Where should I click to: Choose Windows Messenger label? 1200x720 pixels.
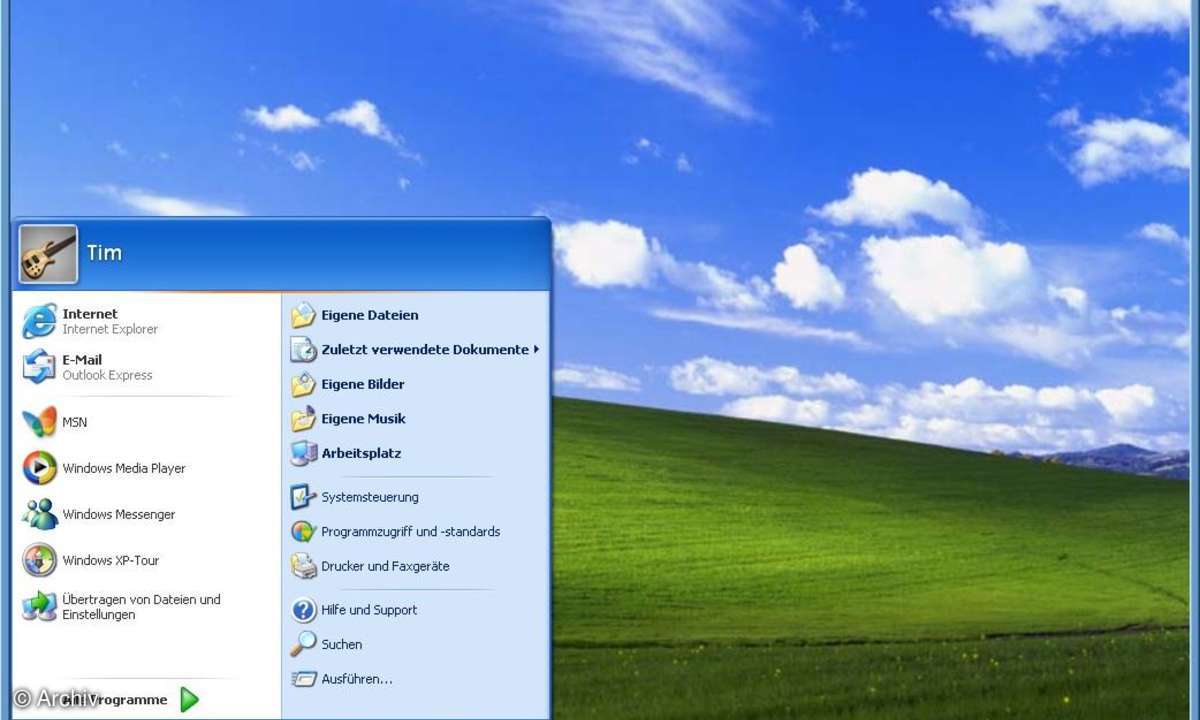tap(118, 514)
